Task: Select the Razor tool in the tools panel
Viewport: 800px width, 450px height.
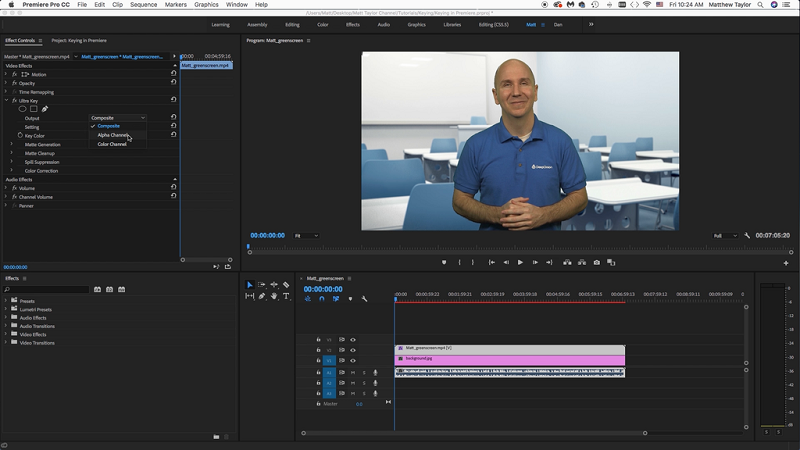Action: tap(286, 285)
